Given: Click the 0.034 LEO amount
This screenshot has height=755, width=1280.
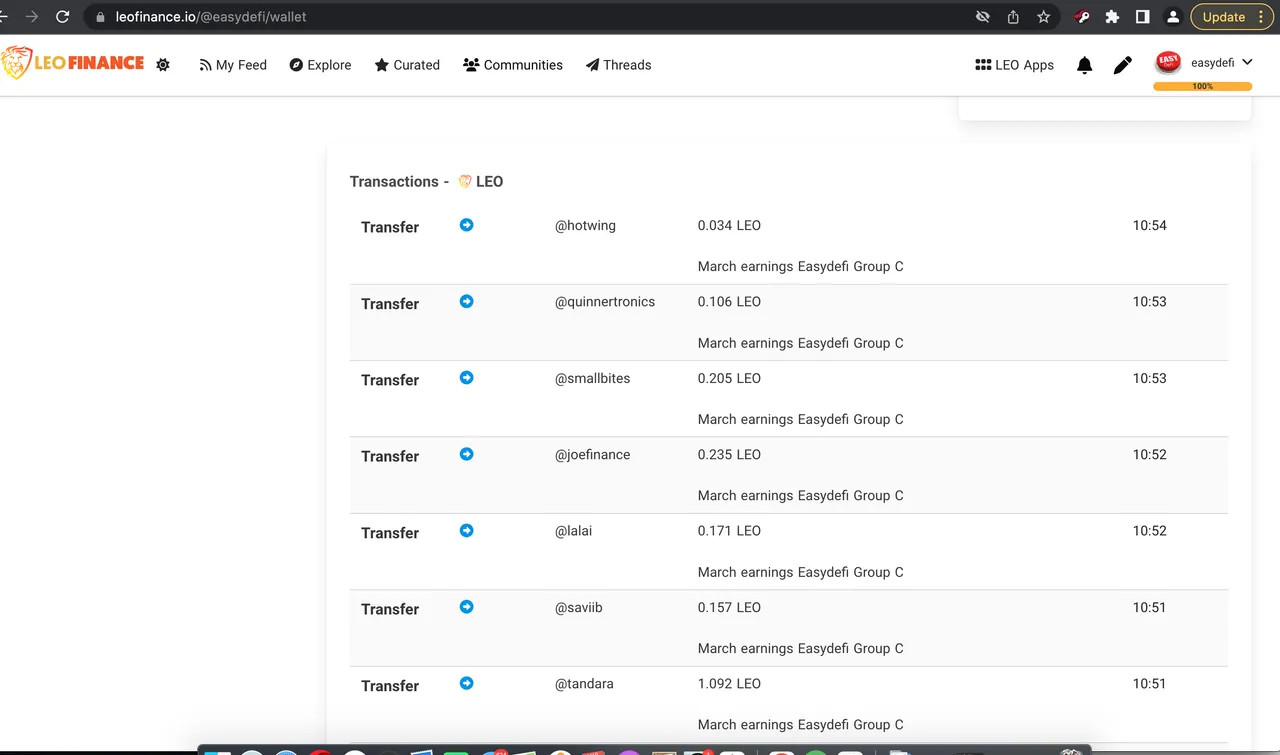Looking at the screenshot, I should pos(729,226).
